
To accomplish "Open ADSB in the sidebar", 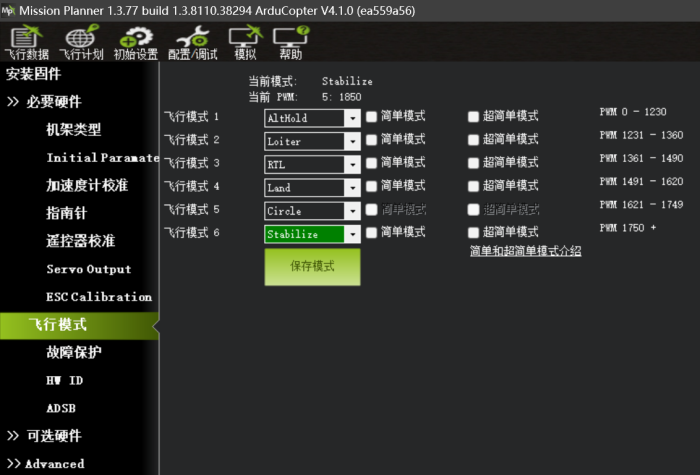I will [61, 408].
